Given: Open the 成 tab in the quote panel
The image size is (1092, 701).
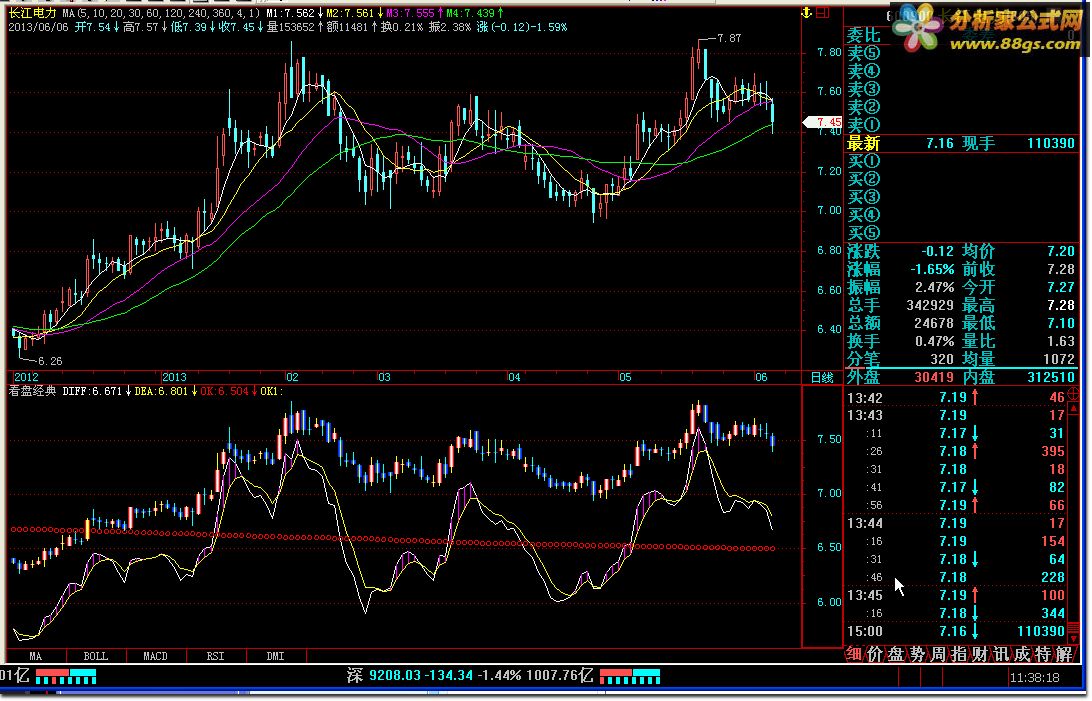Looking at the screenshot, I should coord(1022,654).
